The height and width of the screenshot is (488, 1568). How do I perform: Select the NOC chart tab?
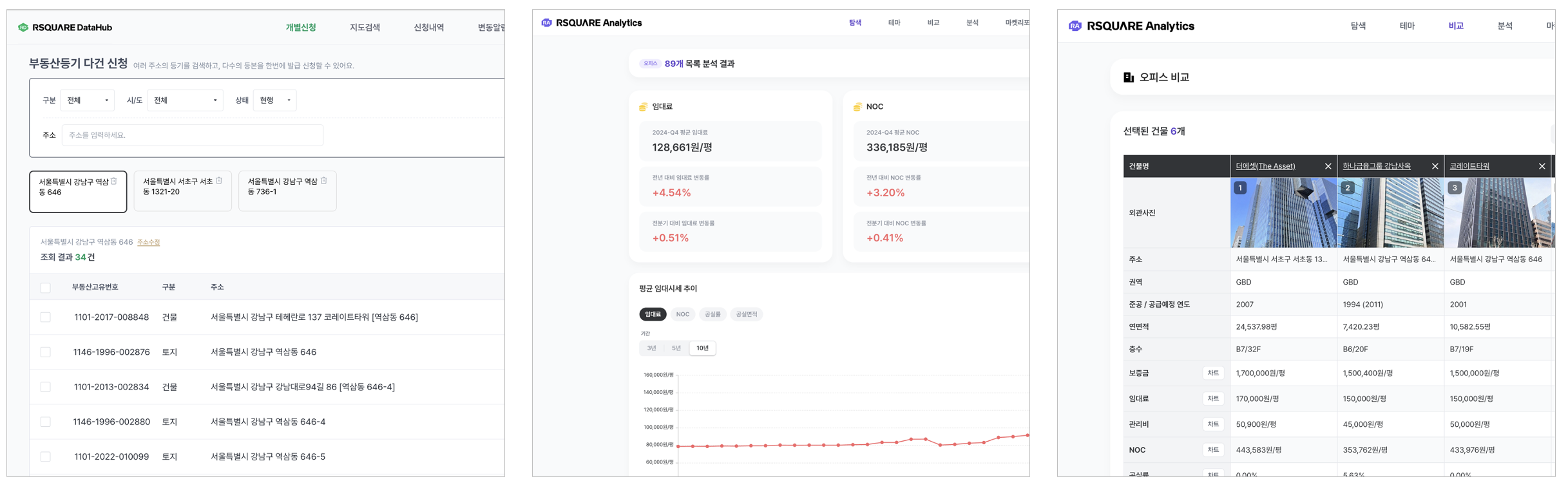point(682,315)
